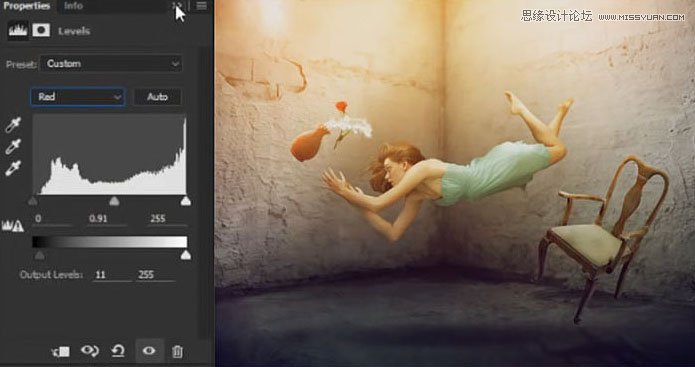The height and width of the screenshot is (367, 695).
Task: Reset adjustment to defaults icon
Action: (x=118, y=351)
